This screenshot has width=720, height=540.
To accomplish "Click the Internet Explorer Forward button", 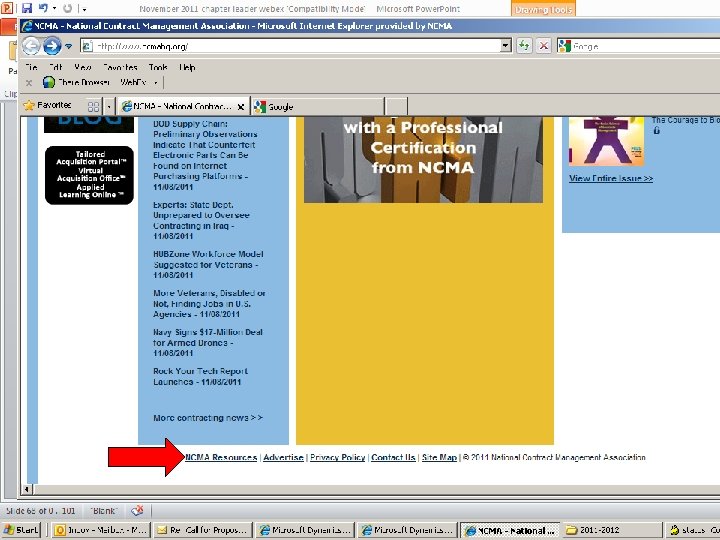I will point(52,46).
